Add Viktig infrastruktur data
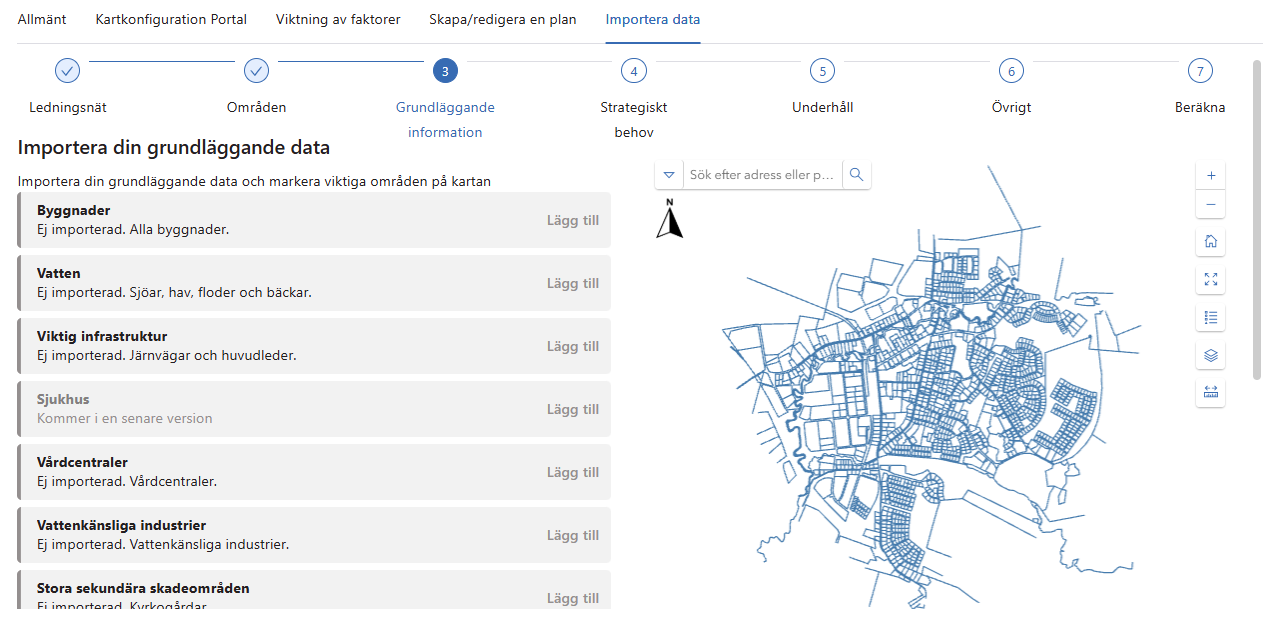This screenshot has width=1279, height=625. click(x=573, y=346)
